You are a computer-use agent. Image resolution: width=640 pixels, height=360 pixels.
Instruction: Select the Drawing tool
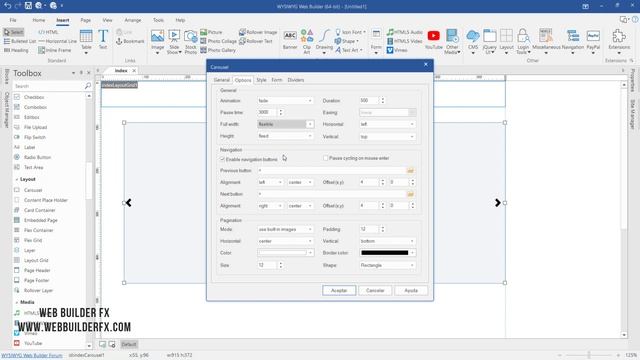pos(324,41)
